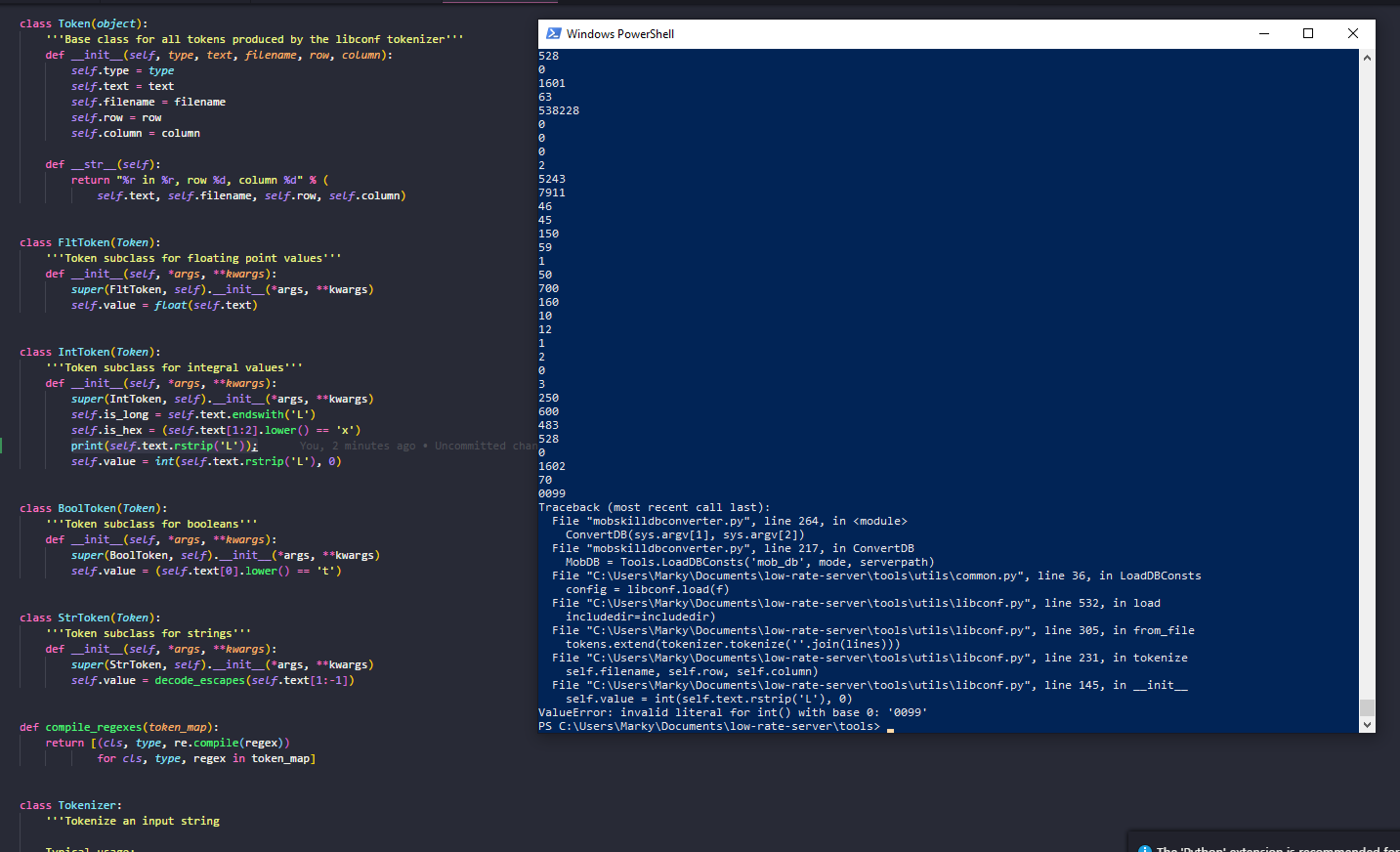Maximize the Windows PowerShell window

(x=1308, y=32)
